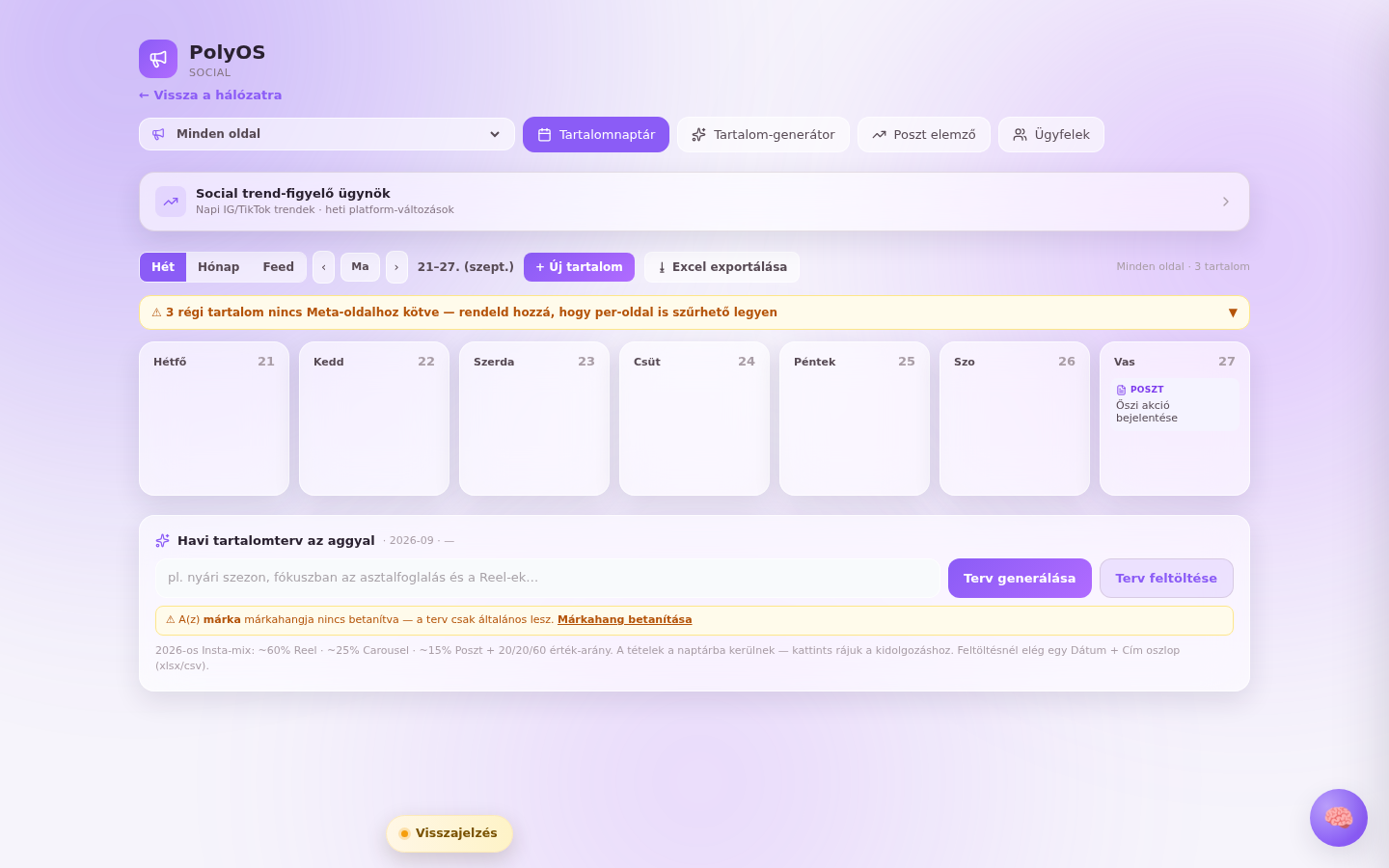The height and width of the screenshot is (868, 1389).
Task: Jump to today with Ma button
Action: click(360, 267)
